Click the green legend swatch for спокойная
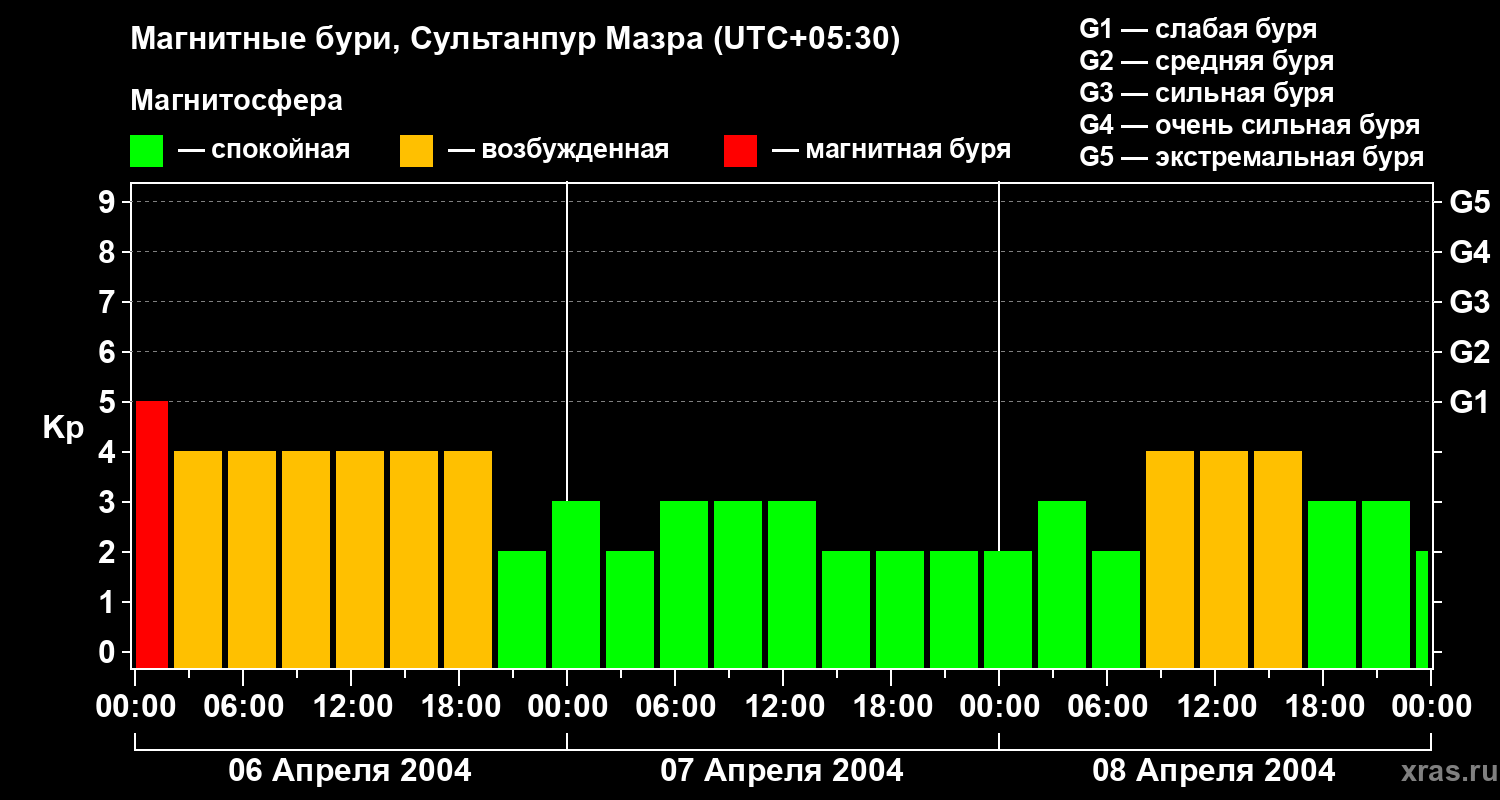Screen dimensions: 1500x800 (x=147, y=151)
